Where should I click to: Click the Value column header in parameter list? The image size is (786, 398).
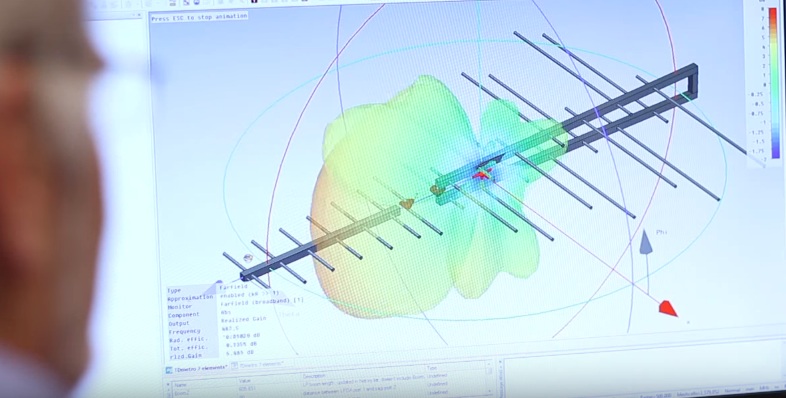point(245,381)
